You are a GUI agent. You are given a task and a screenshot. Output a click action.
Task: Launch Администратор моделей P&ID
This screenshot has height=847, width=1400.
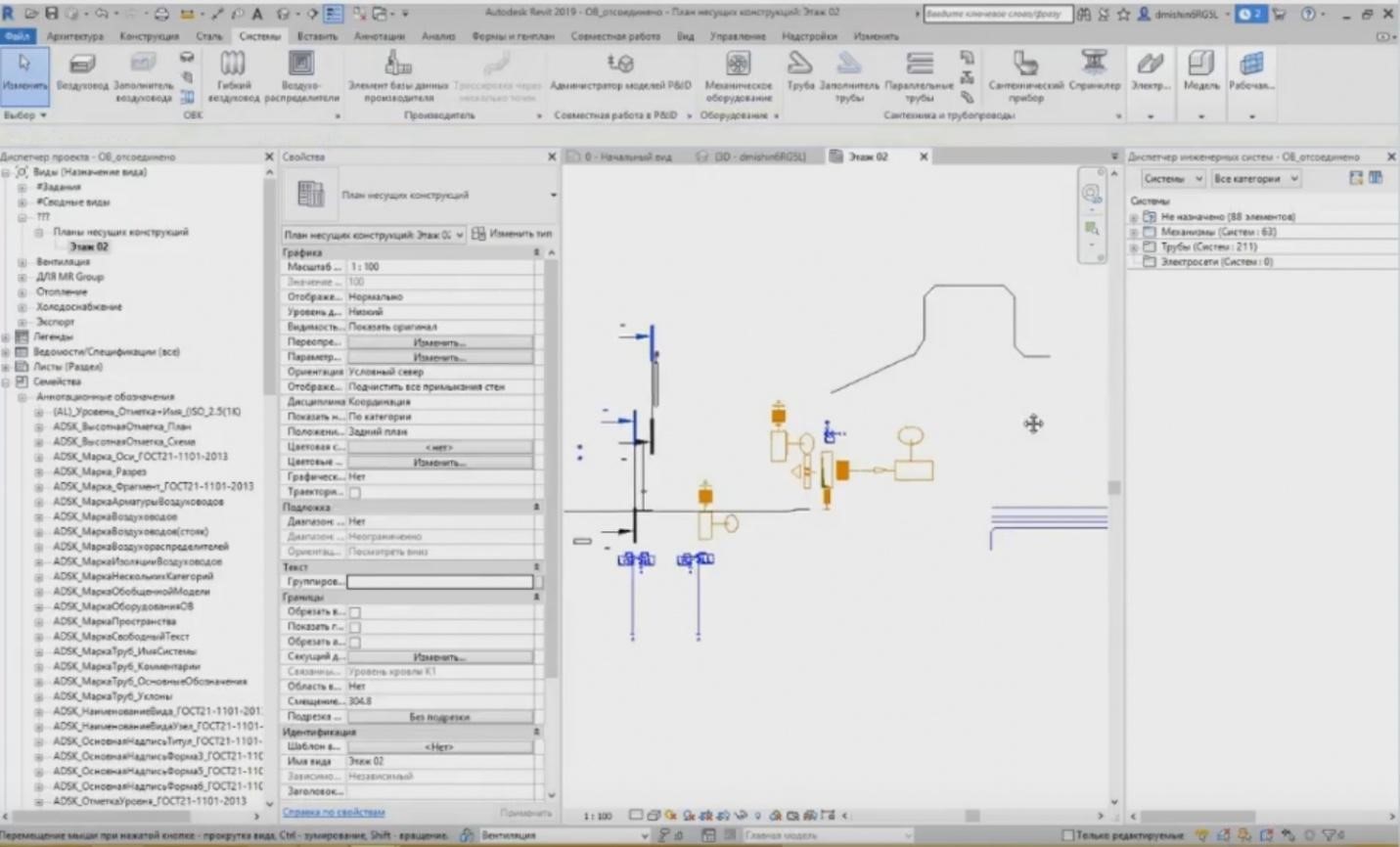(620, 71)
